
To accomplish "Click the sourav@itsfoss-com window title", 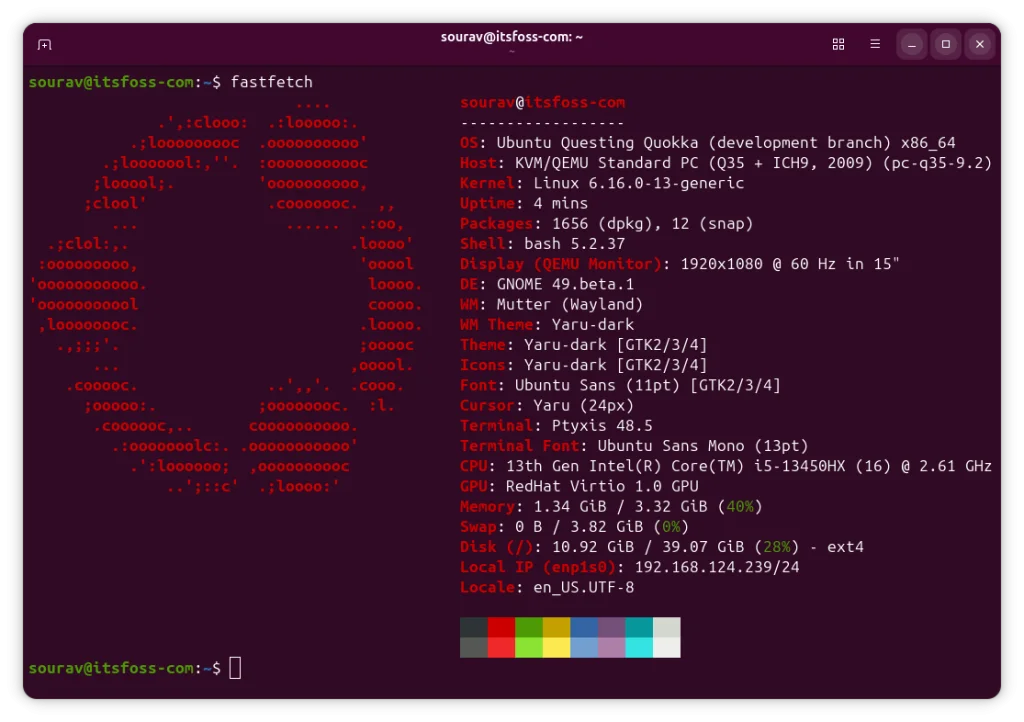I will pos(511,37).
